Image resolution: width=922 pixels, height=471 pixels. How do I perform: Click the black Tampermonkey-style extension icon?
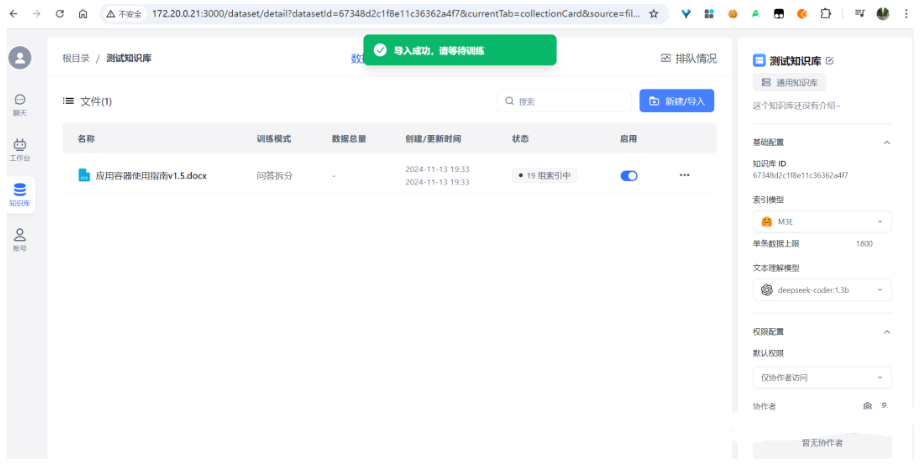click(x=779, y=14)
